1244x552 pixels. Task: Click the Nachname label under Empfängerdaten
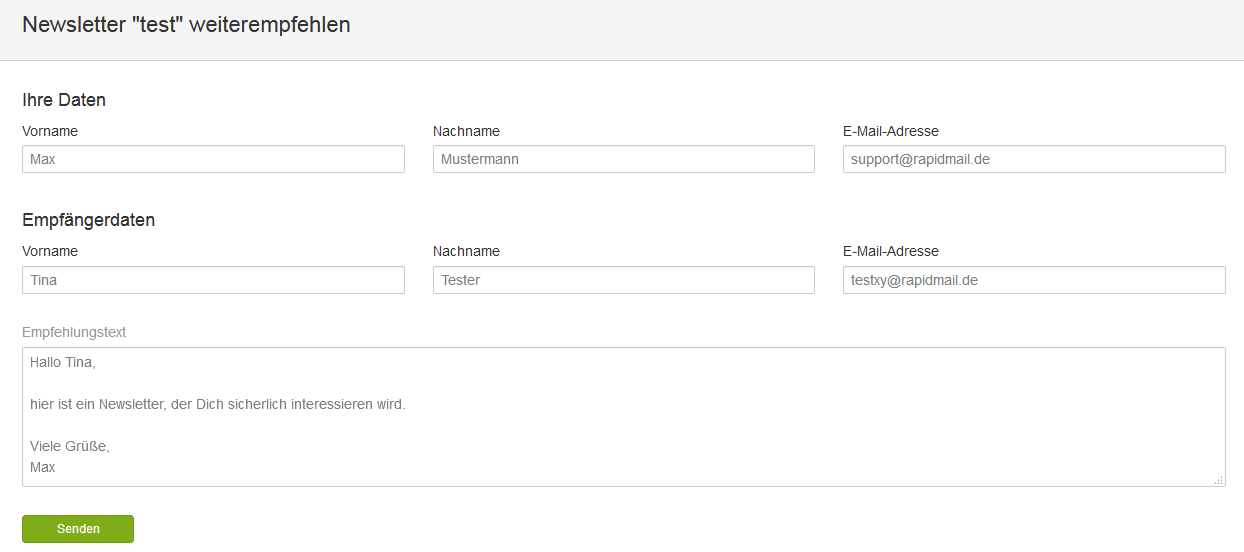tap(466, 251)
